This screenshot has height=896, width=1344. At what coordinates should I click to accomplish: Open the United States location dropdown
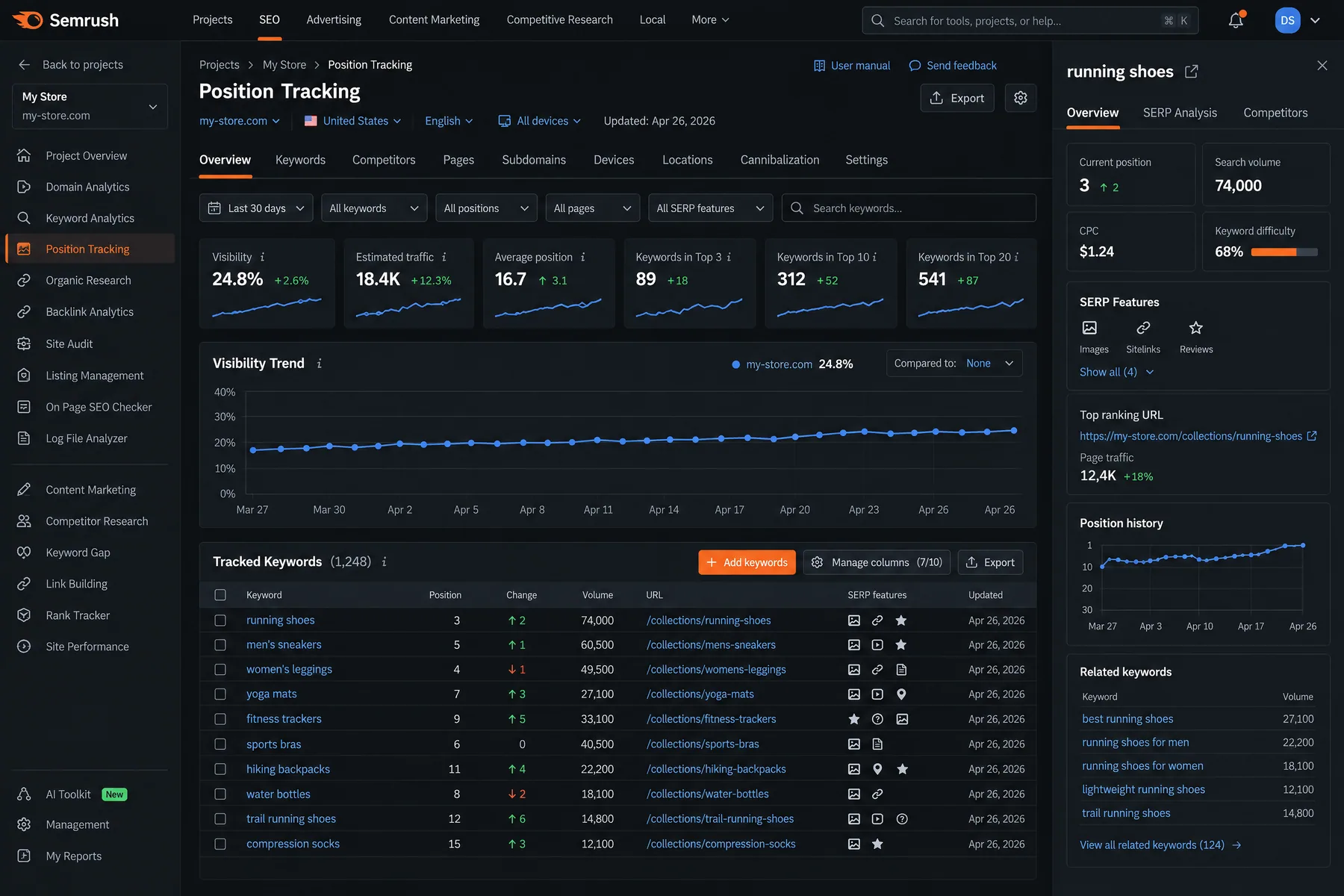tap(353, 121)
